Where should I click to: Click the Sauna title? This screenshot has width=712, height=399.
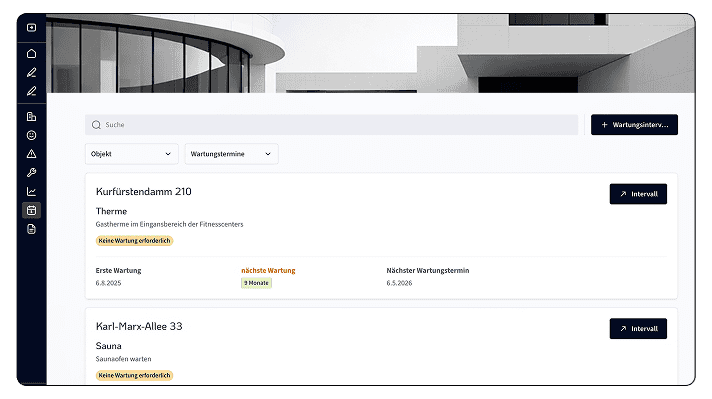click(109, 346)
